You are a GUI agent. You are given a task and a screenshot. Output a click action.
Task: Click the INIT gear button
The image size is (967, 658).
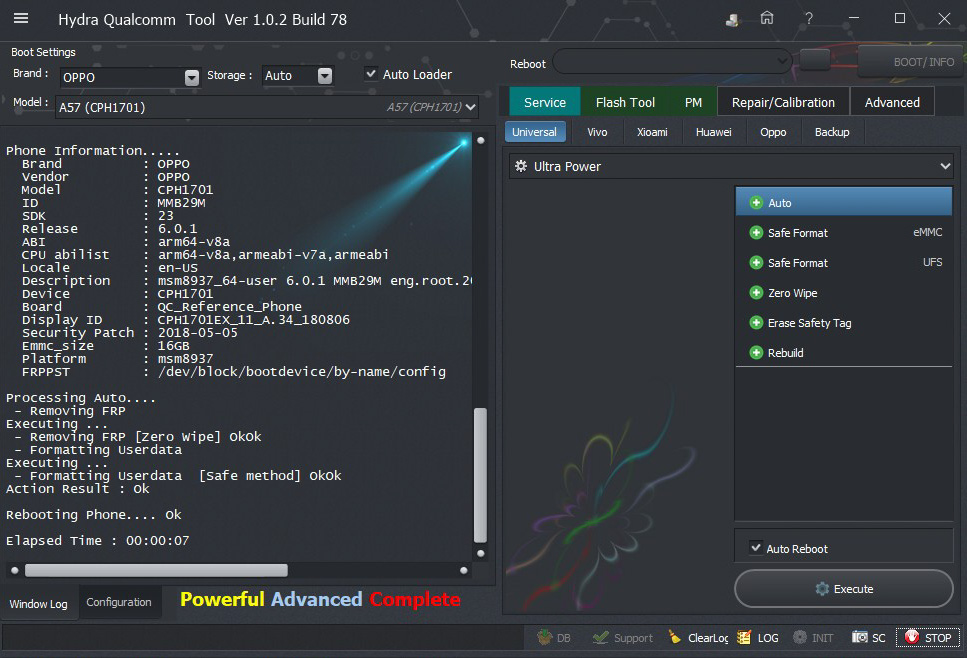tap(813, 638)
